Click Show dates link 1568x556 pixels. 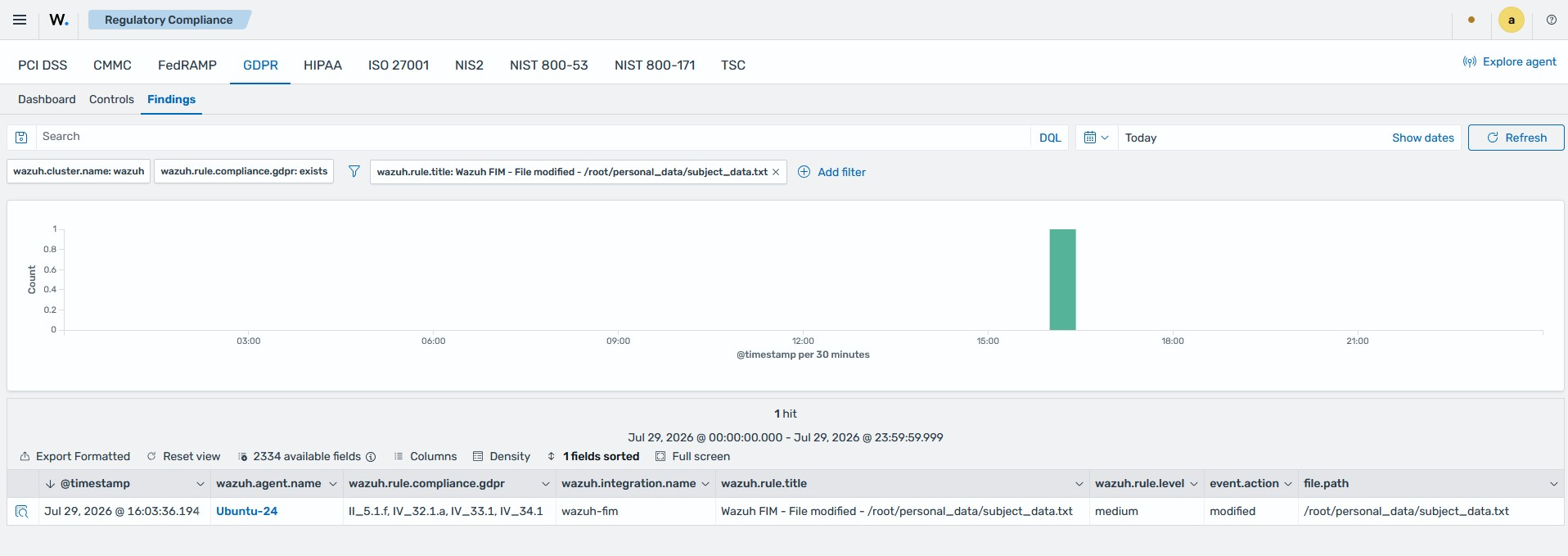1423,138
